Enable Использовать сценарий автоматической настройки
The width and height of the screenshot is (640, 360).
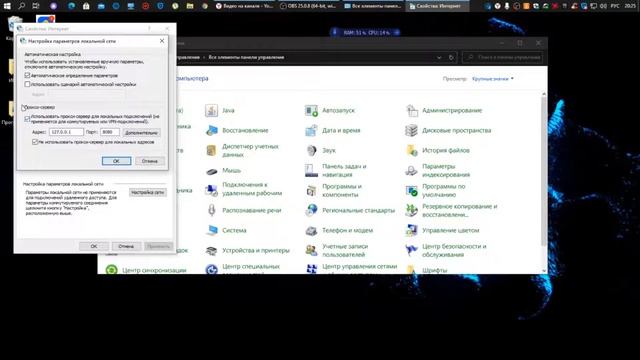27,84
